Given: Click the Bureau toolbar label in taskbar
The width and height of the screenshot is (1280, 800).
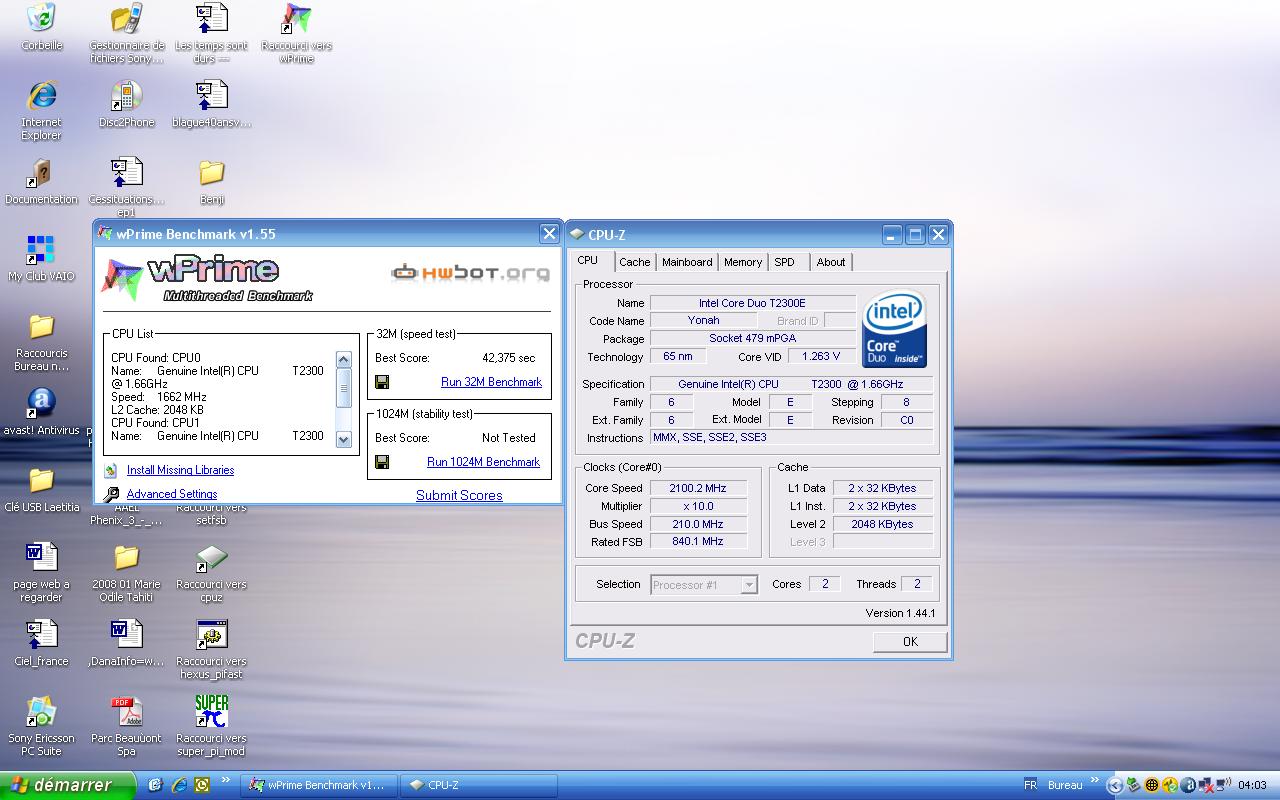Looking at the screenshot, I should [x=1065, y=785].
